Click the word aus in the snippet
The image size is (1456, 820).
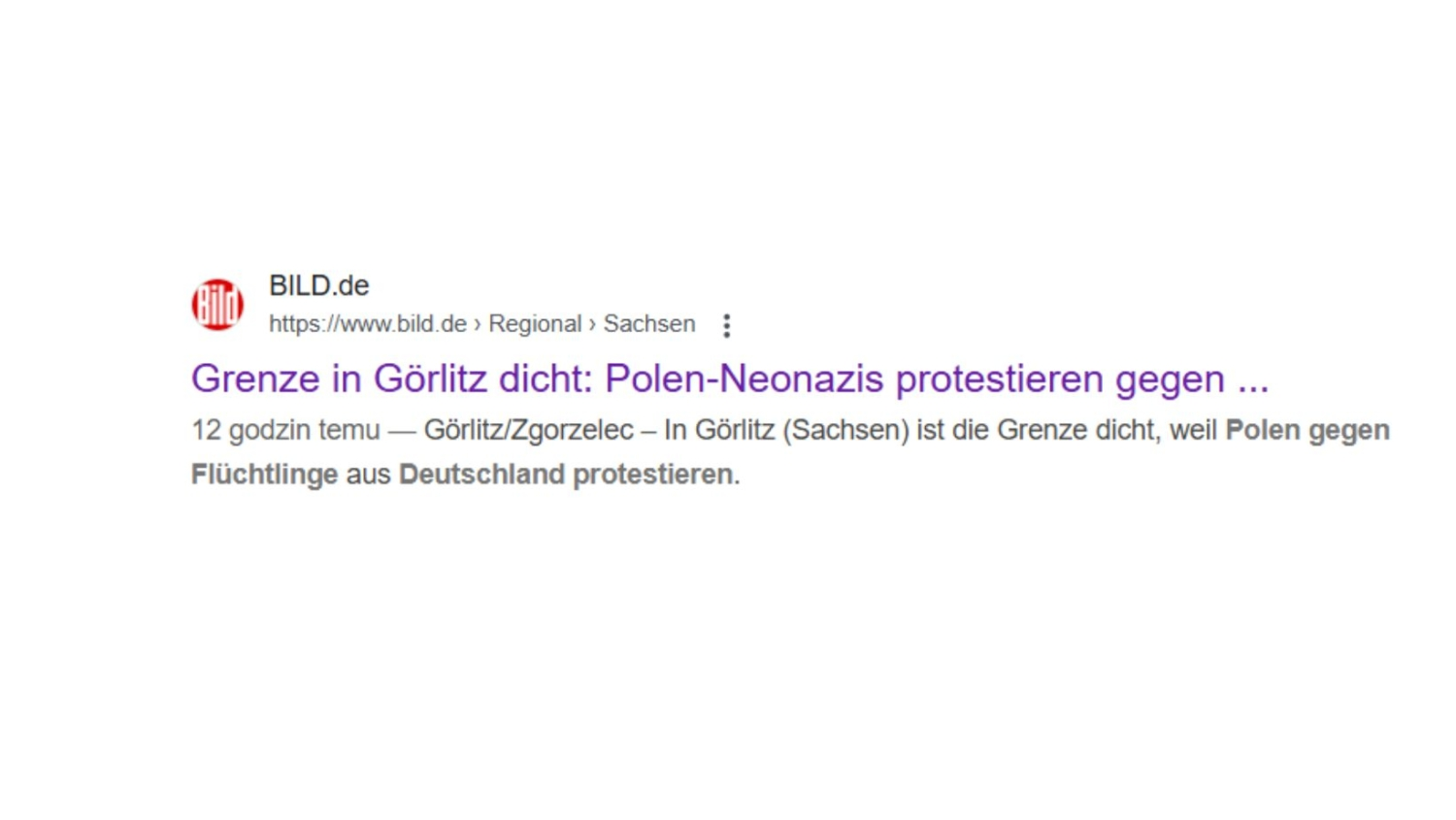[368, 475]
